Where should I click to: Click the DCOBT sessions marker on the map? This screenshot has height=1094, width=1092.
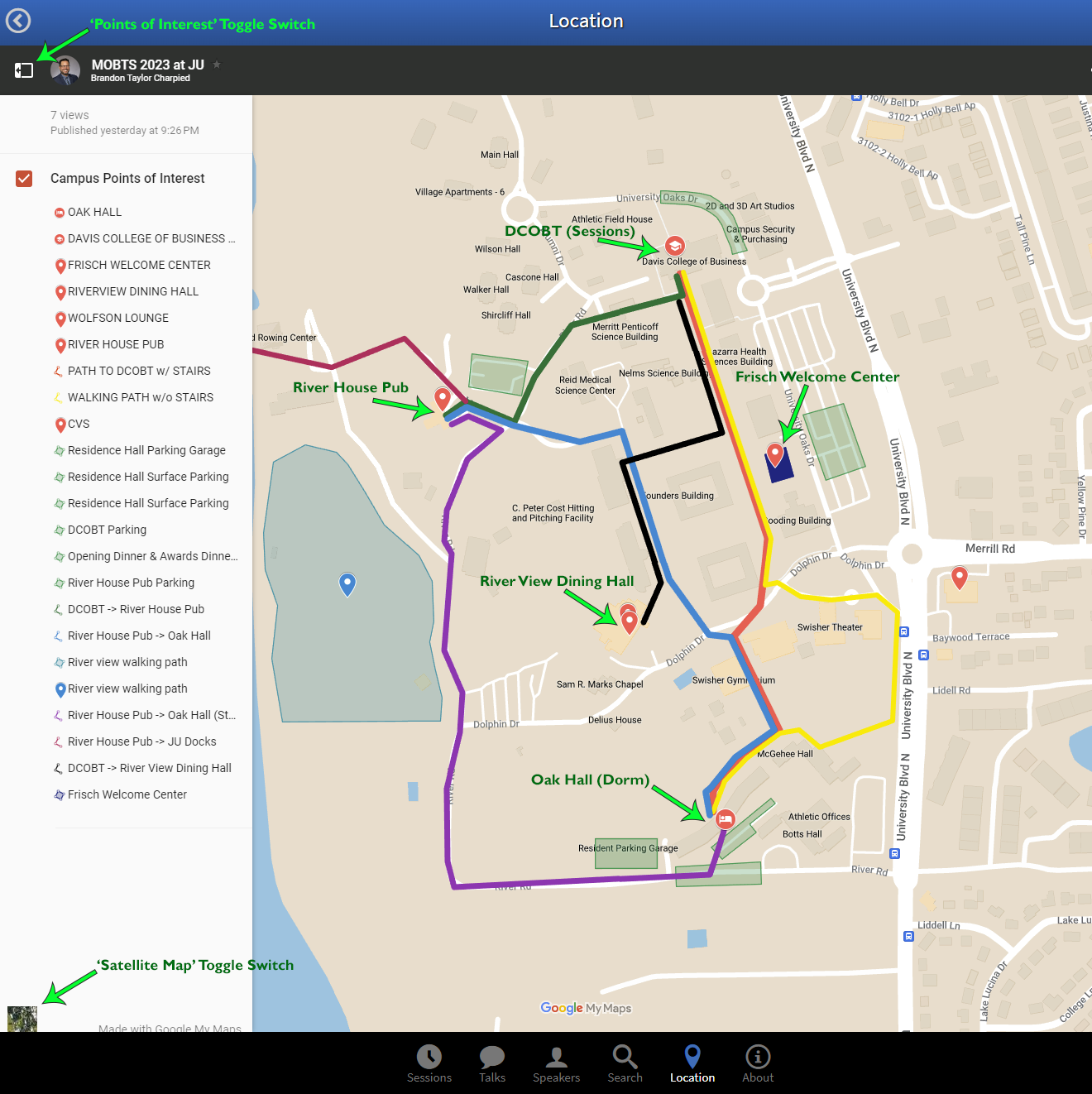[x=674, y=246]
